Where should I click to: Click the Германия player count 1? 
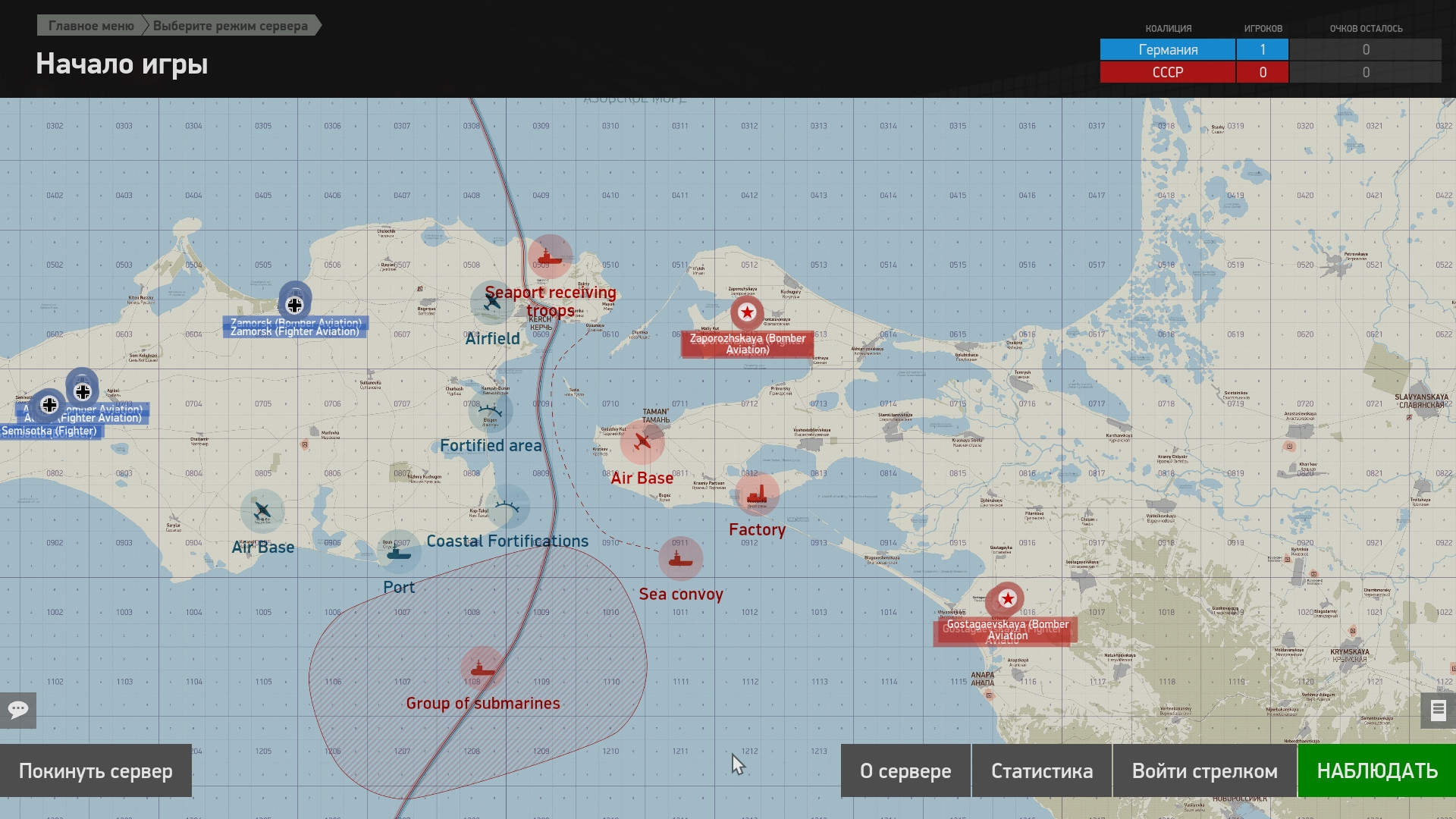click(1263, 49)
